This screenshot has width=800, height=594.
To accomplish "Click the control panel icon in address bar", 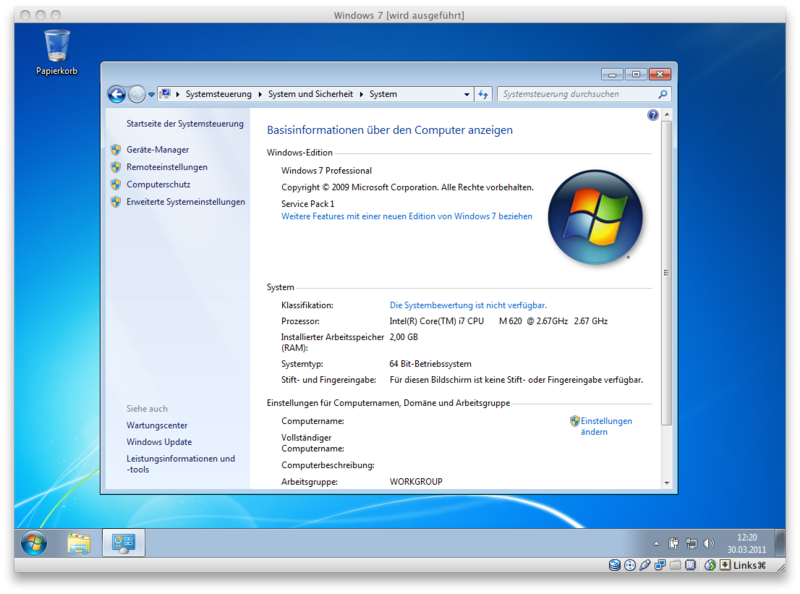I will point(165,94).
